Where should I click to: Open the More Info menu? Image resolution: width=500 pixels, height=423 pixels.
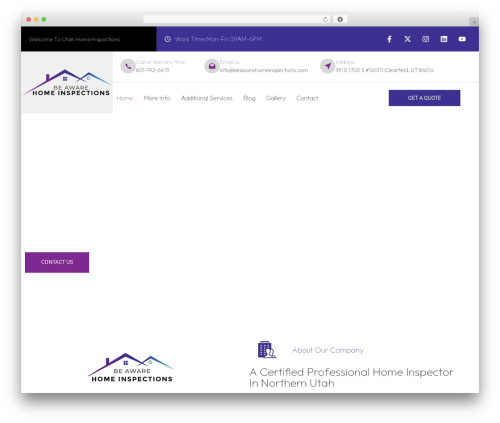tap(157, 98)
